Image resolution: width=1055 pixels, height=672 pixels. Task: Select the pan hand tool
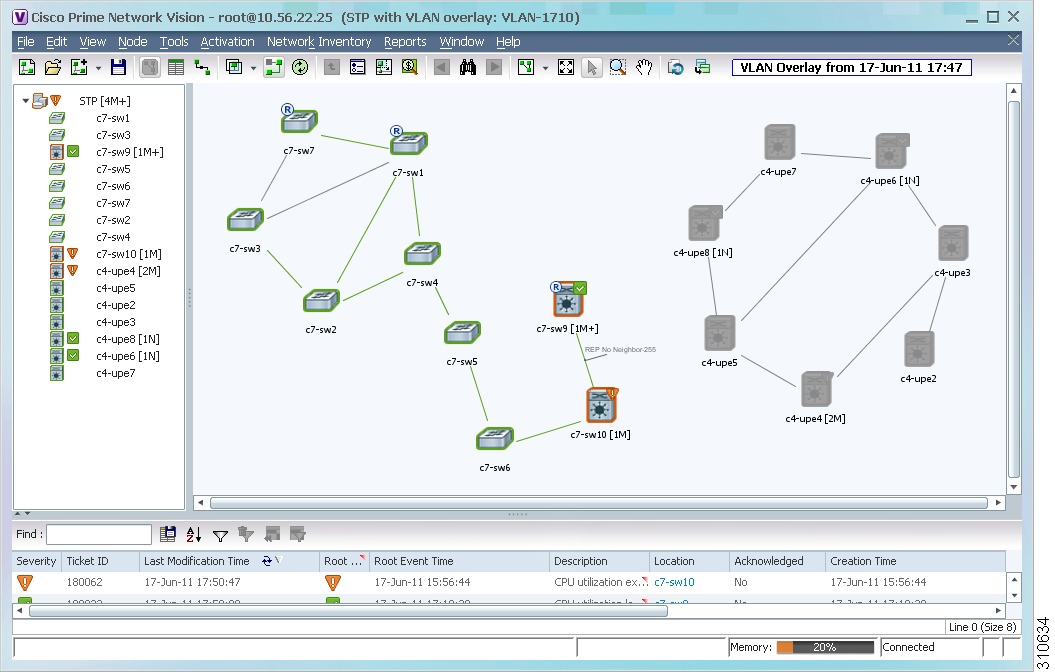(644, 67)
